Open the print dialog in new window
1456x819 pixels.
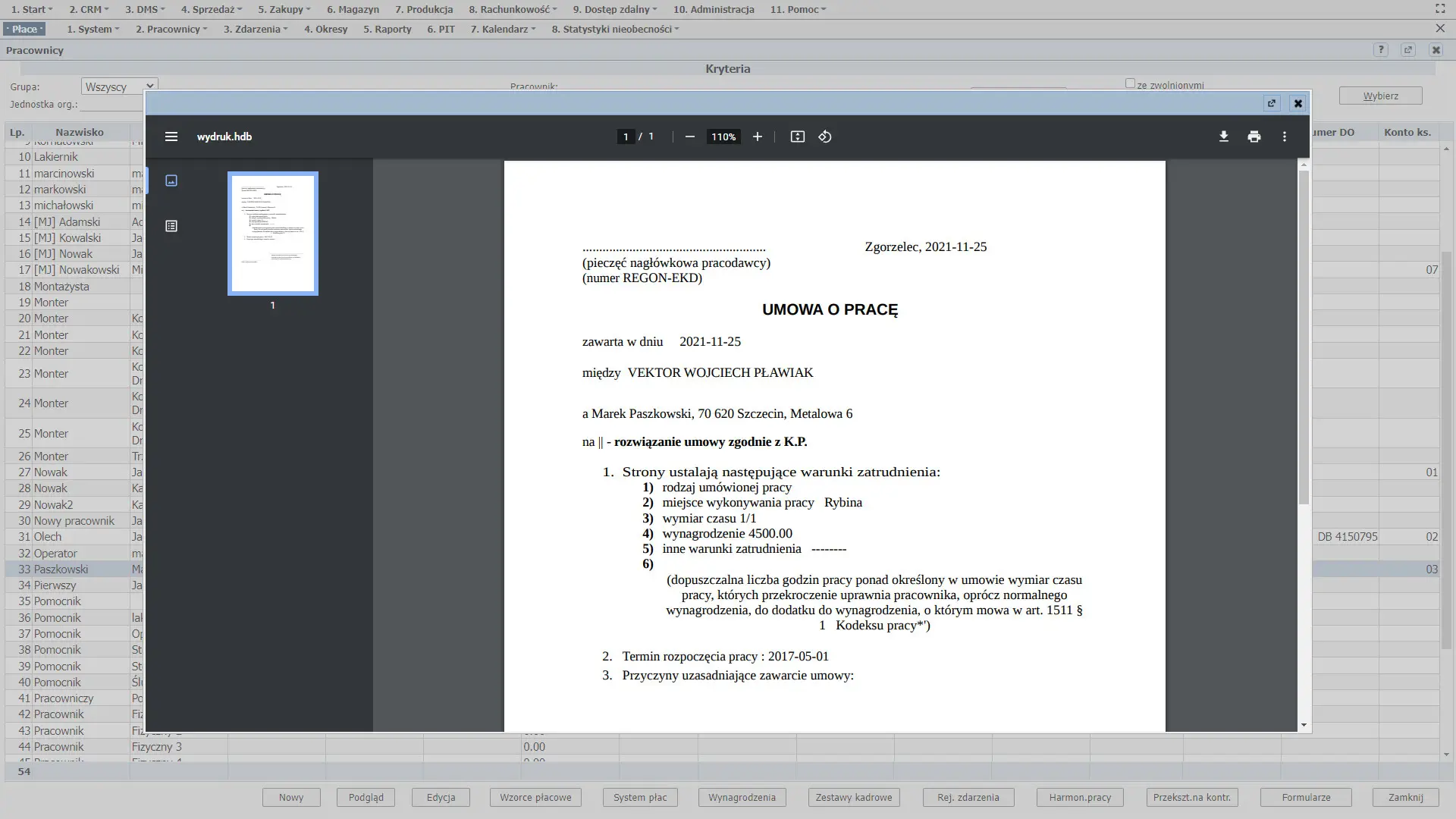(1272, 103)
